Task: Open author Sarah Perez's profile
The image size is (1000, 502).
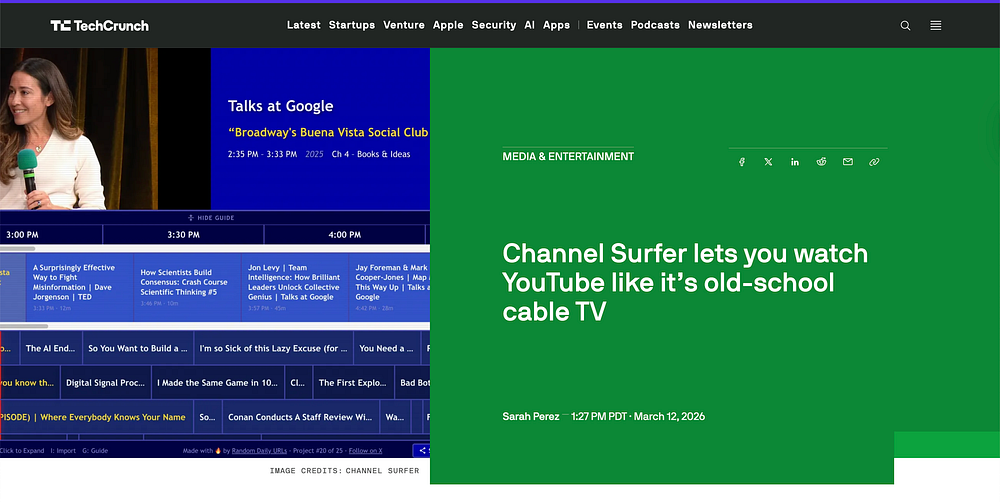Action: [x=531, y=417]
